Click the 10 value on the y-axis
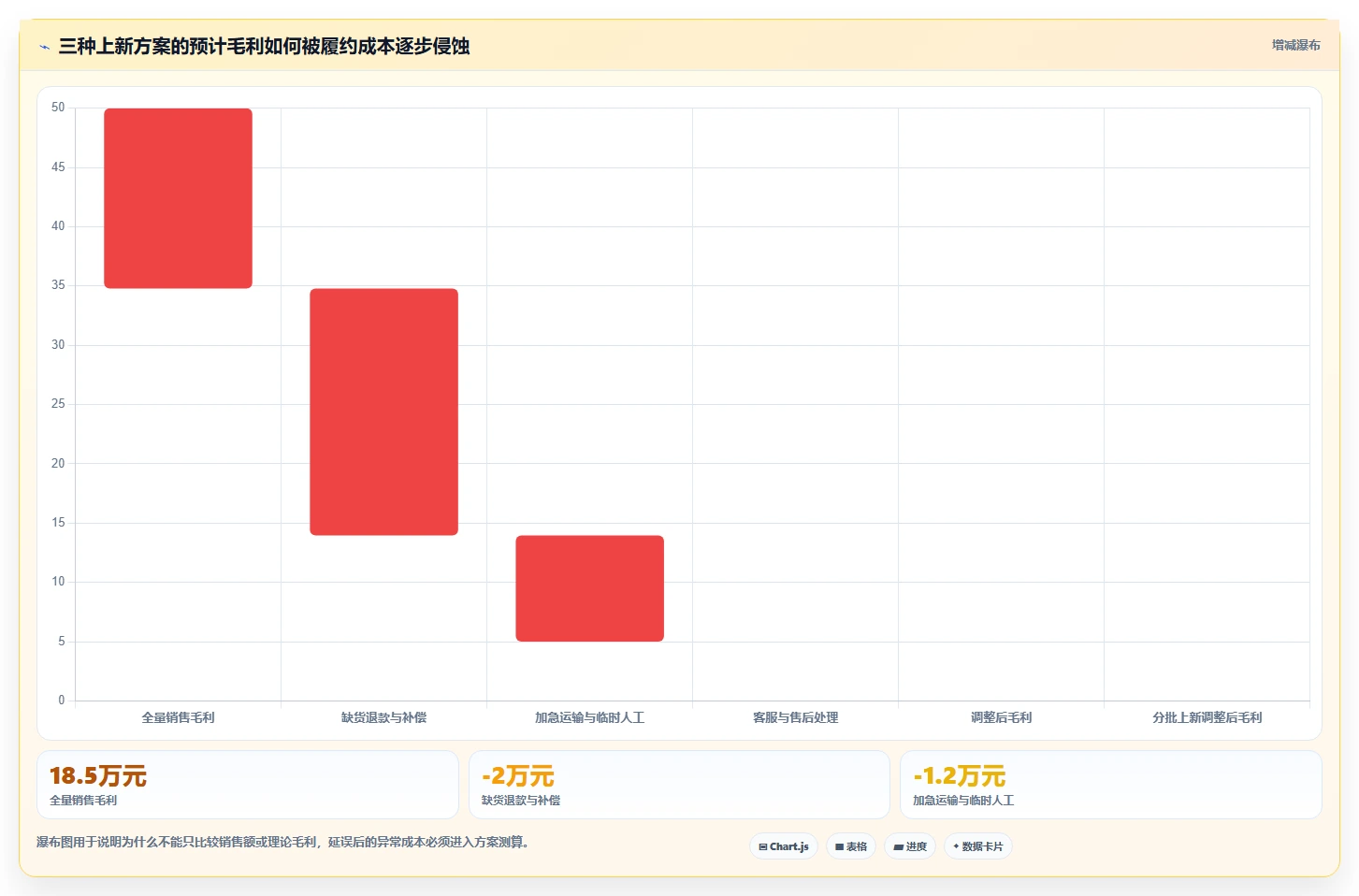This screenshot has width=1359, height=896. coord(58,582)
